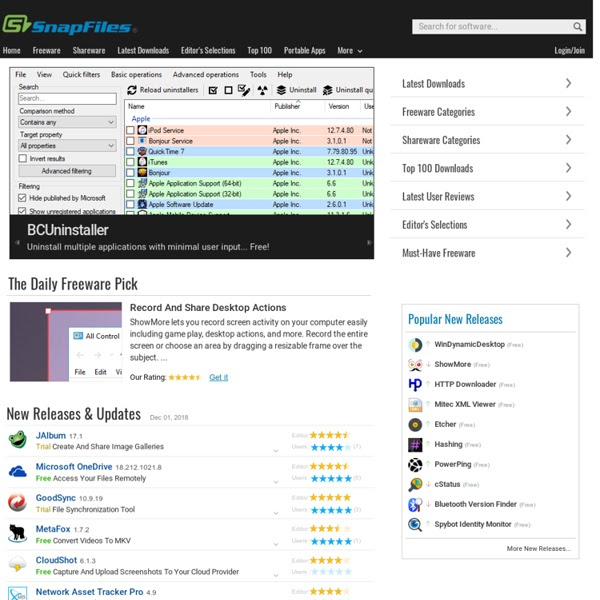This screenshot has width=600, height=600.
Task: Go to the Home nav item
Action: point(11,51)
